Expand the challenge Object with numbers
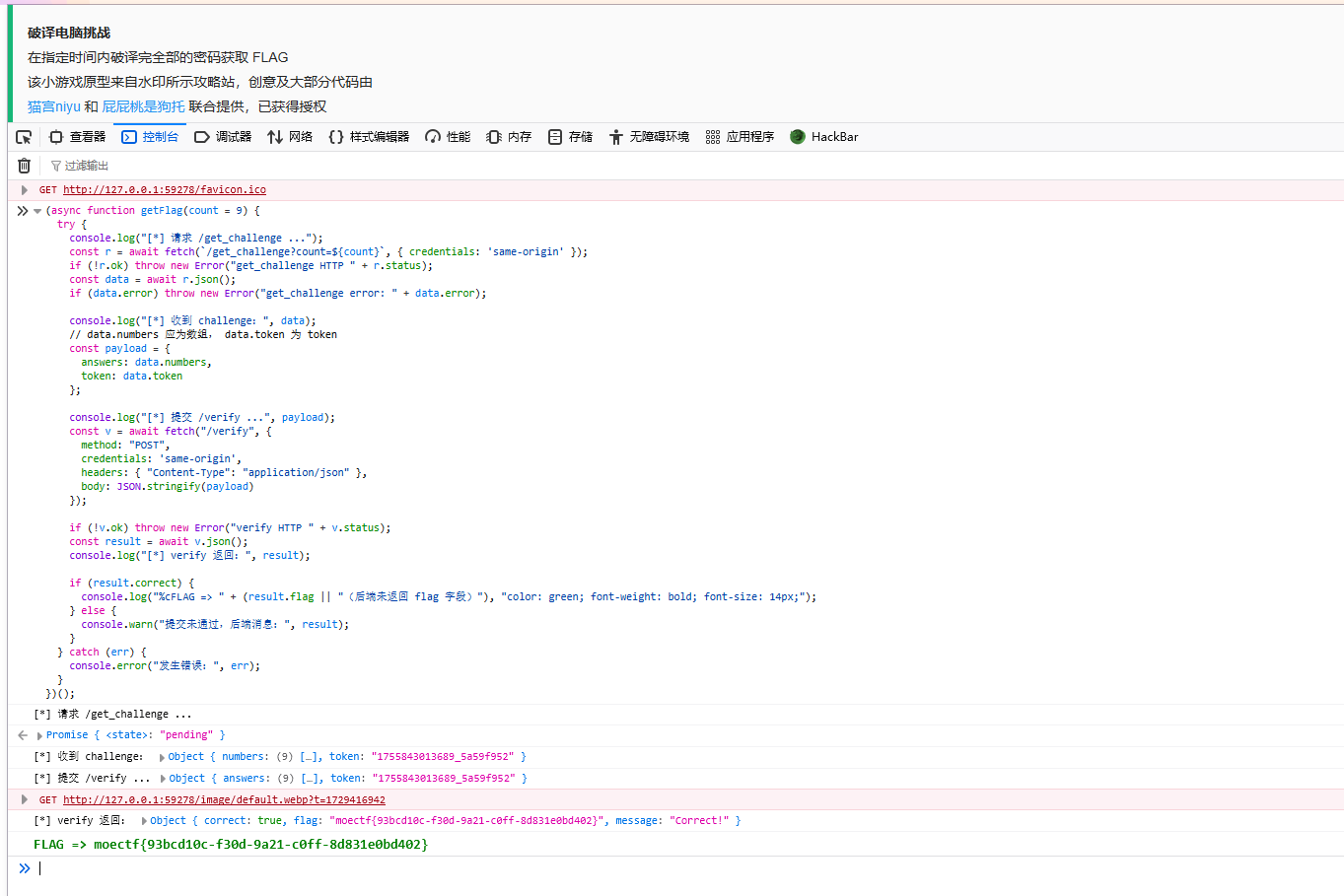1344x896 pixels. [x=162, y=757]
